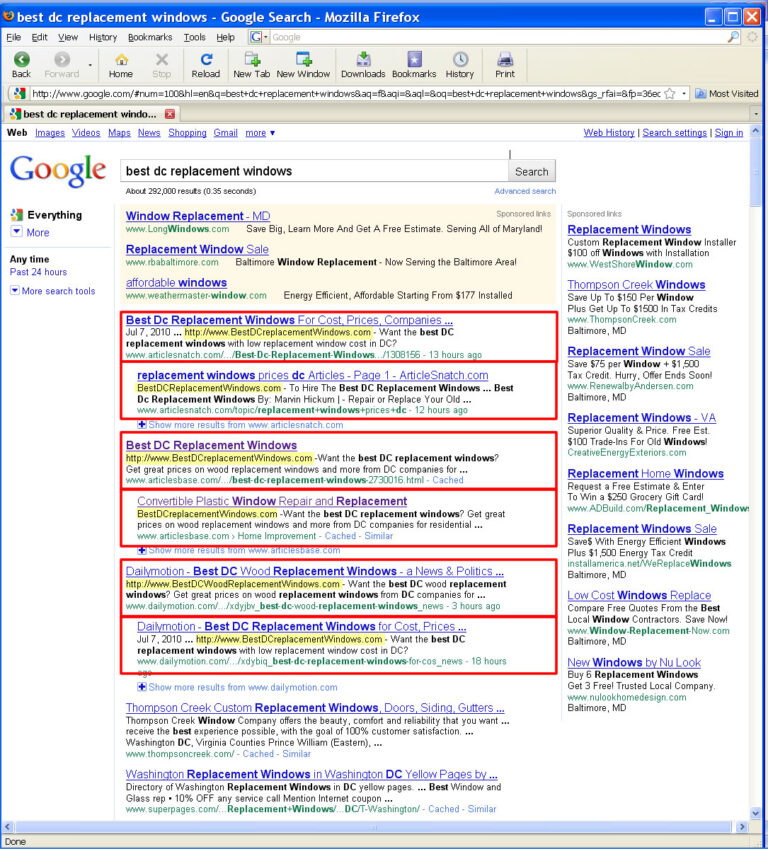Open the Downloads toolbar icon

click(x=363, y=60)
